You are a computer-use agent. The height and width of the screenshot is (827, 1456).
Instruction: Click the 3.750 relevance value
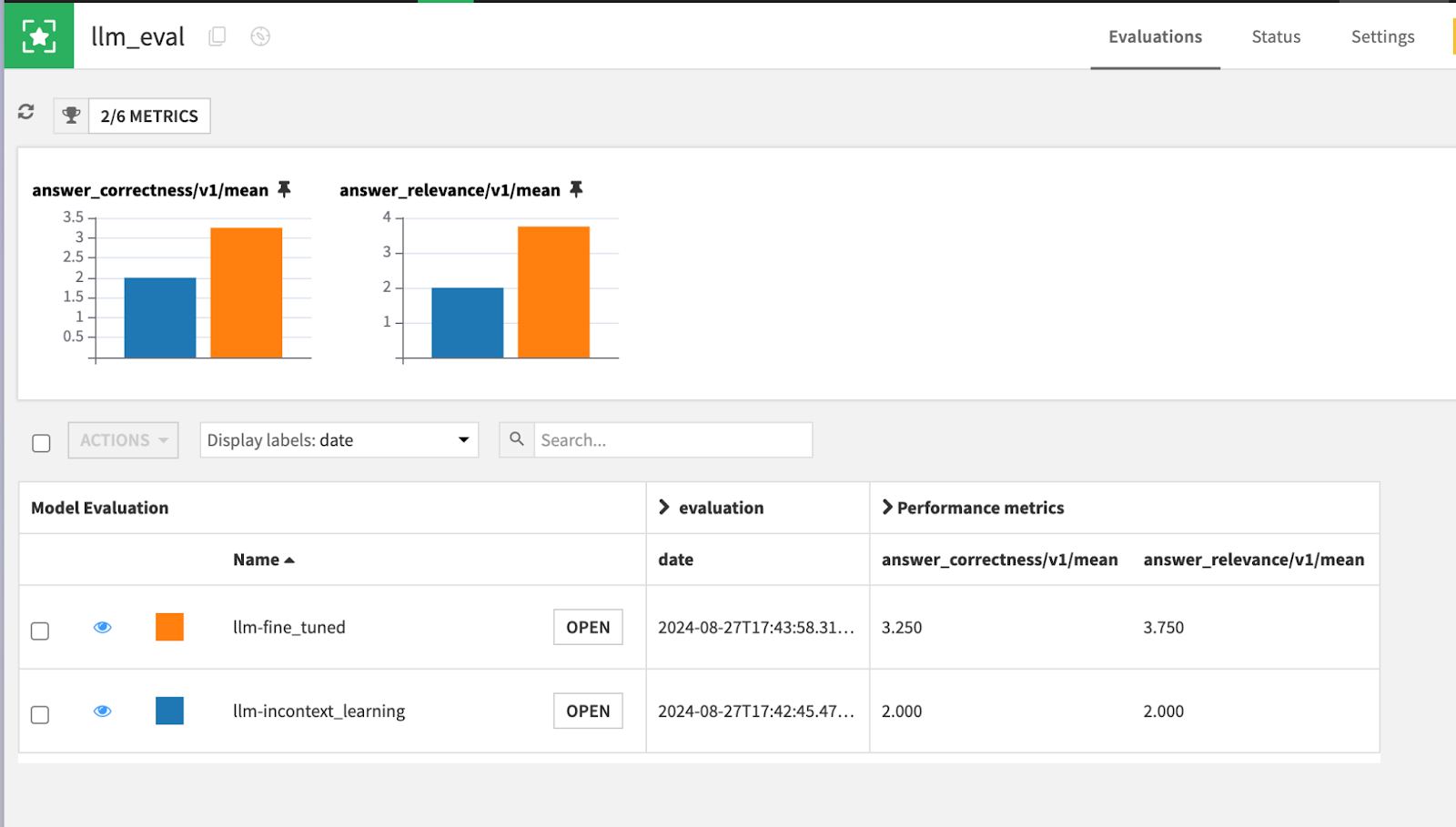click(x=1163, y=627)
